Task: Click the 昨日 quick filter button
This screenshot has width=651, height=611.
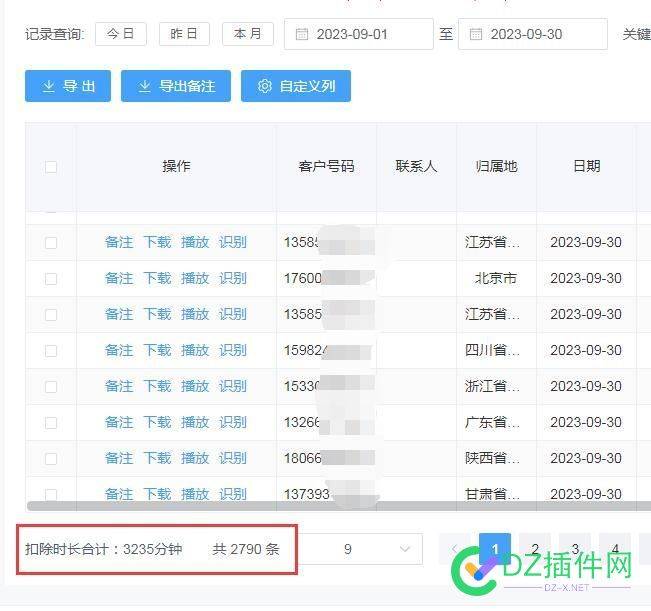Action: (x=184, y=34)
